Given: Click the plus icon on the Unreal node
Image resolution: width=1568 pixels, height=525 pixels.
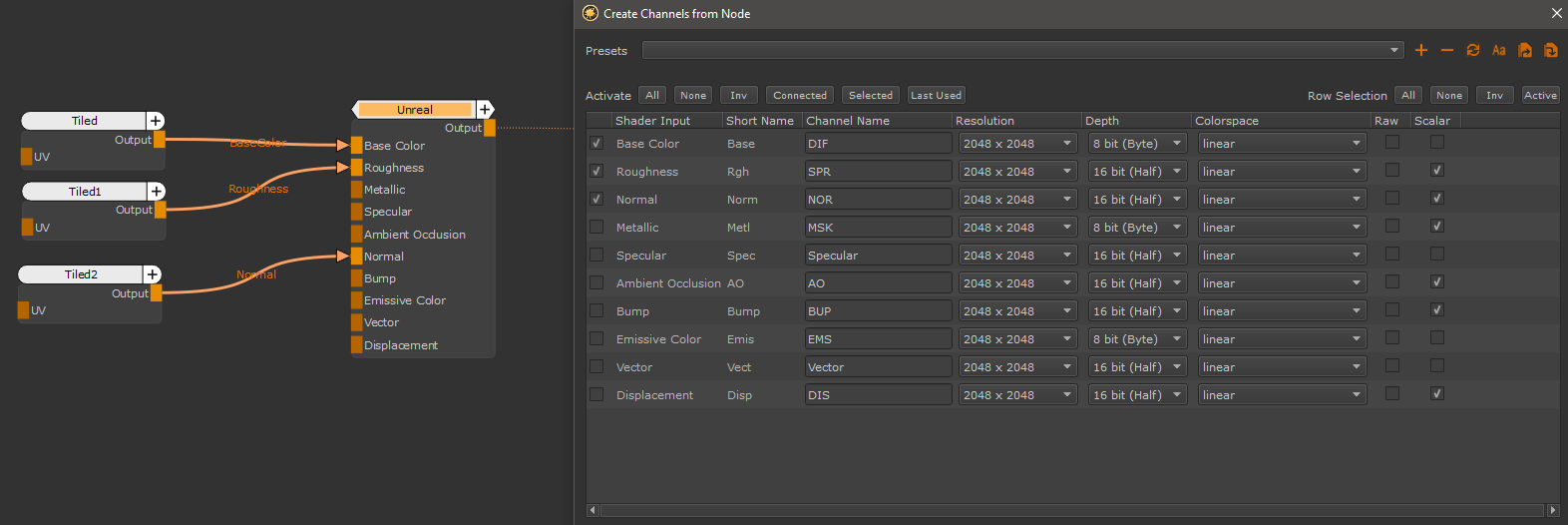Looking at the screenshot, I should [x=485, y=110].
